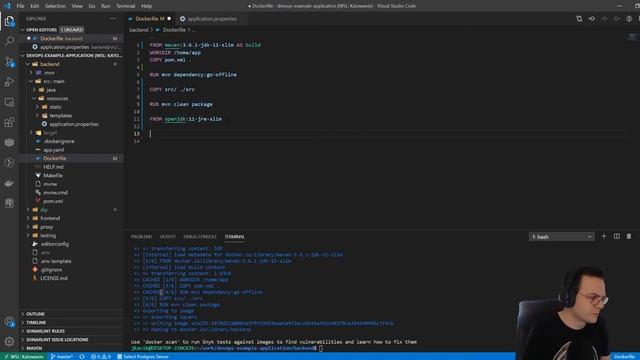Open the File menu
Screen dimensions: 640x360
20,6
